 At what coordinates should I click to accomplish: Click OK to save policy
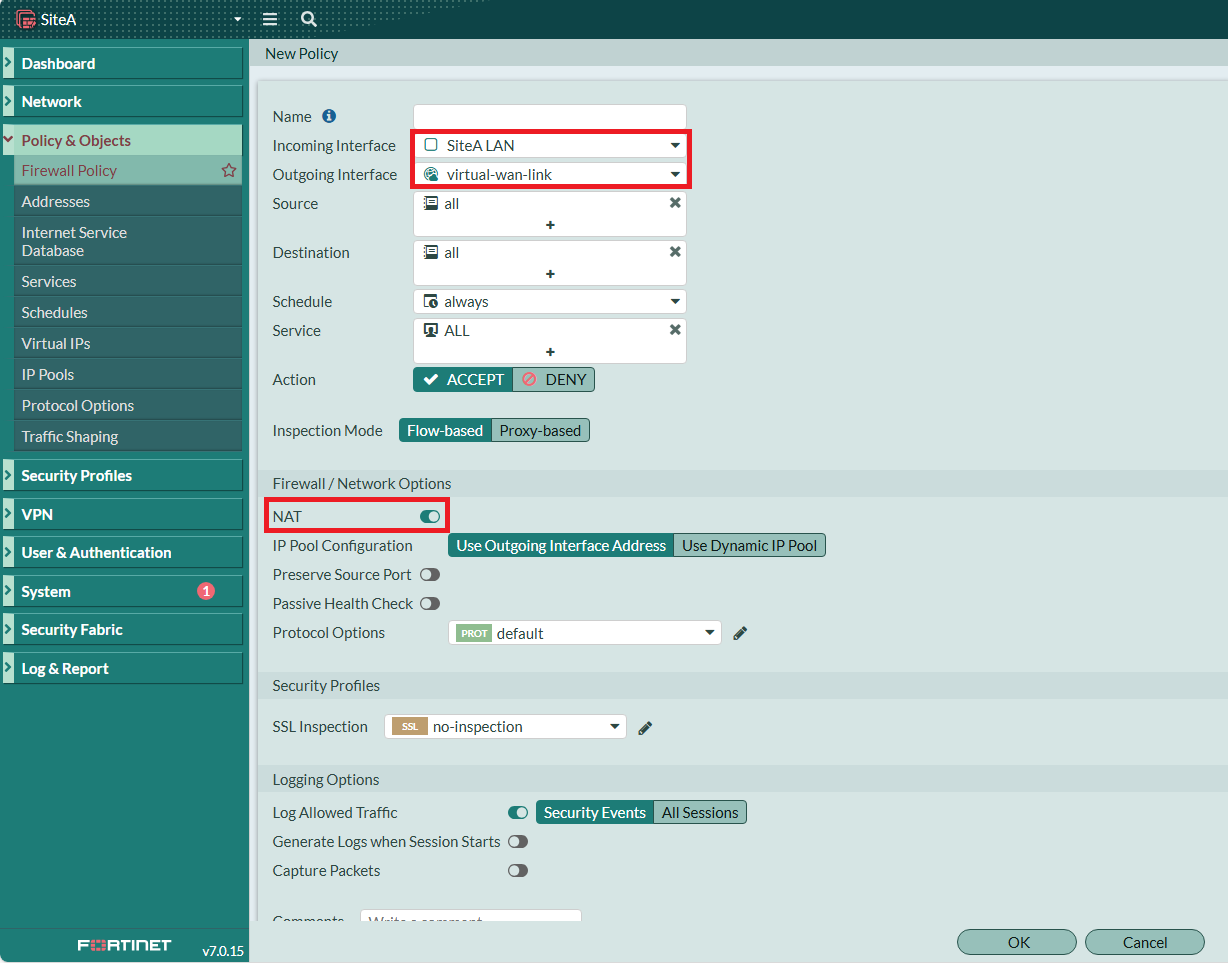pyautogui.click(x=1017, y=942)
